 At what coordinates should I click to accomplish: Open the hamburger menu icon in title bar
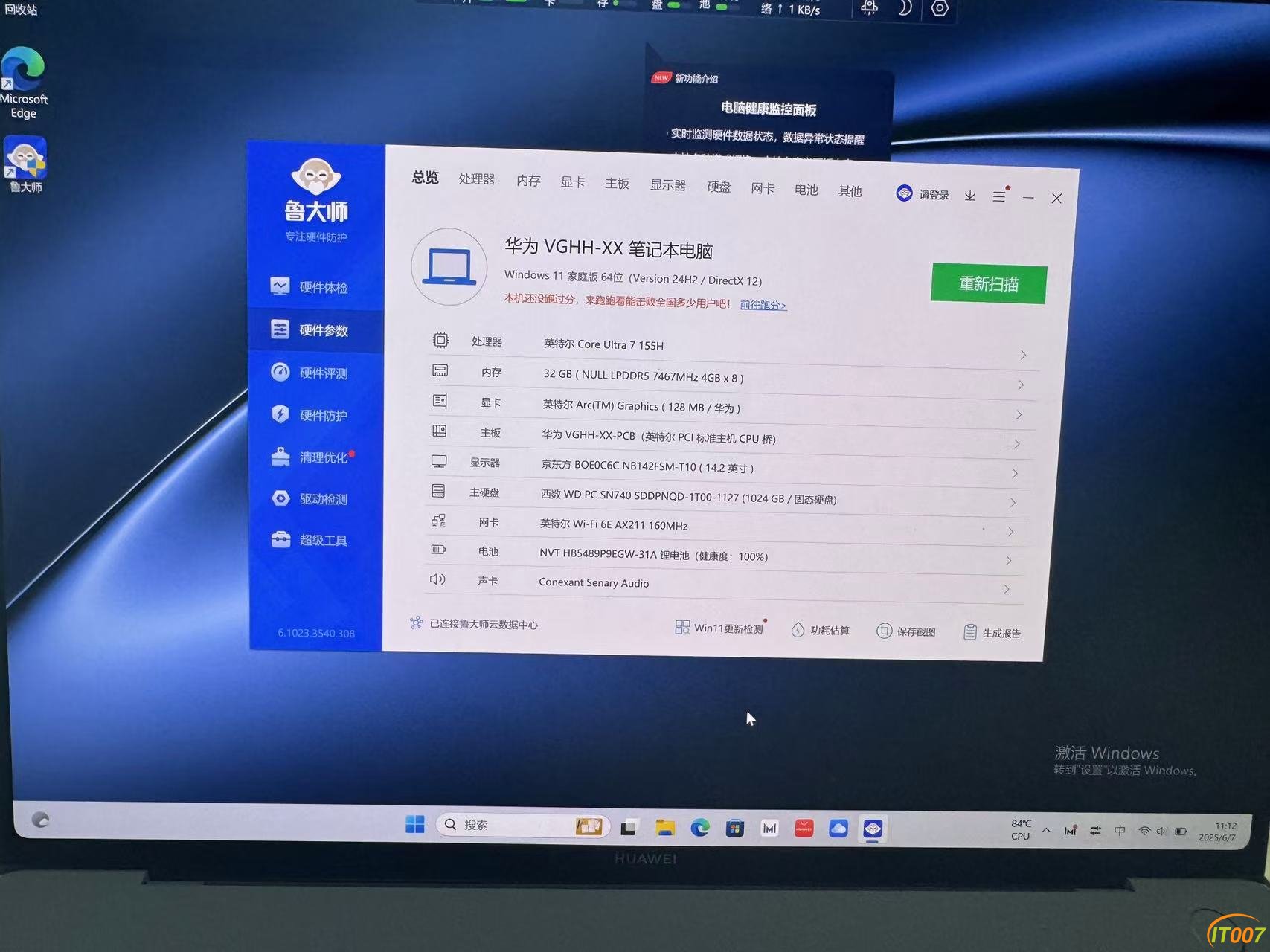999,196
